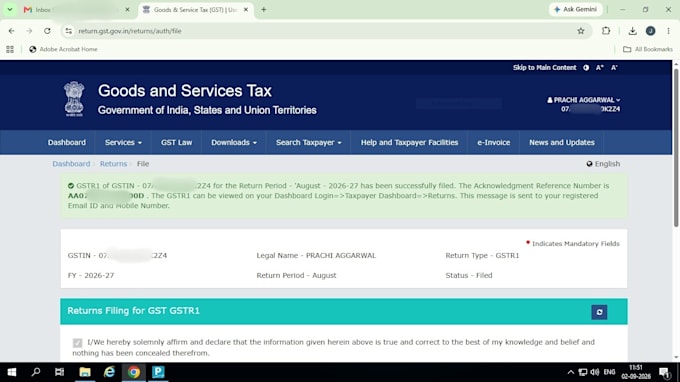680x382 pixels.
Task: Open the browser extensions puzzle icon
Action: tap(606, 31)
